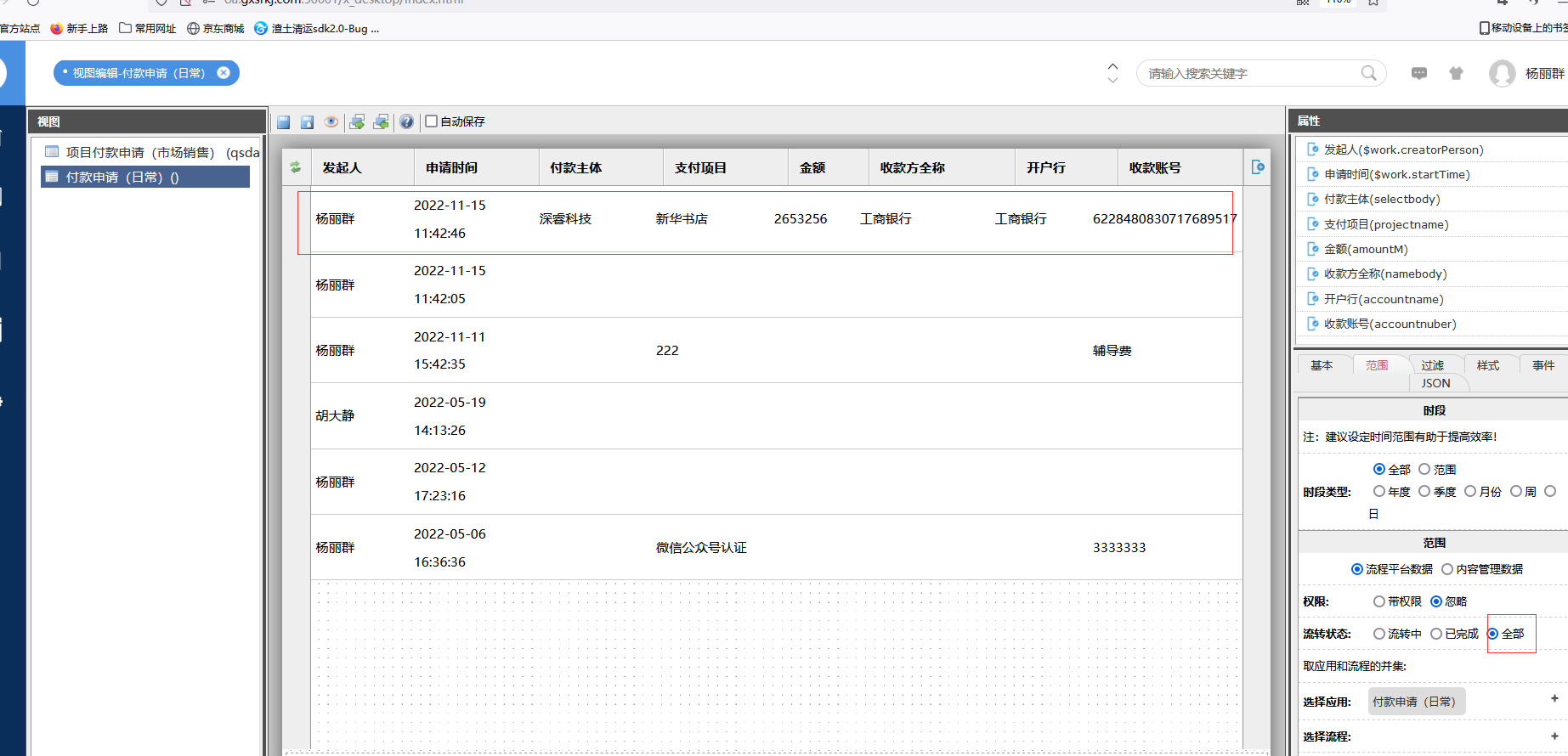This screenshot has height=756, width=1568.
Task: Preview the view with eye icon
Action: coord(331,122)
